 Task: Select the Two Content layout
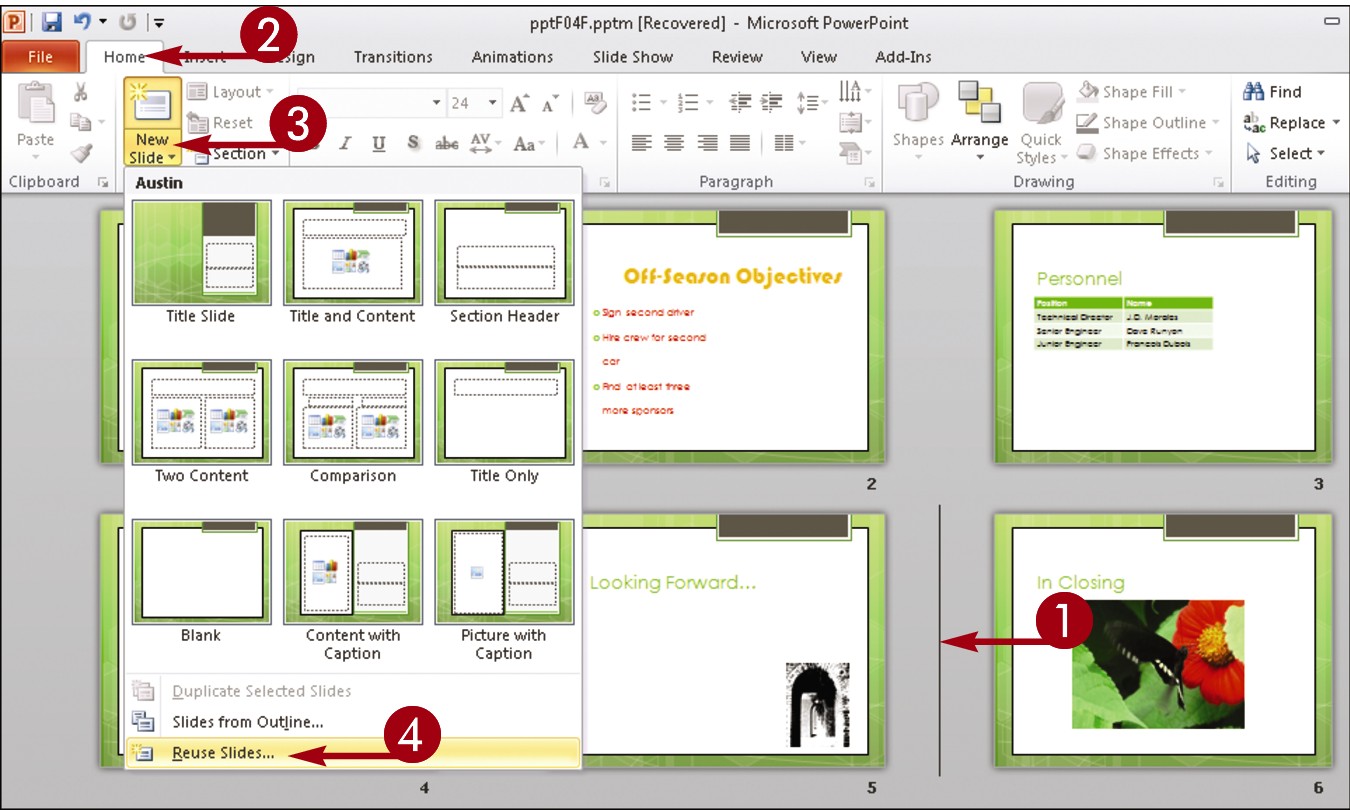pyautogui.click(x=201, y=422)
